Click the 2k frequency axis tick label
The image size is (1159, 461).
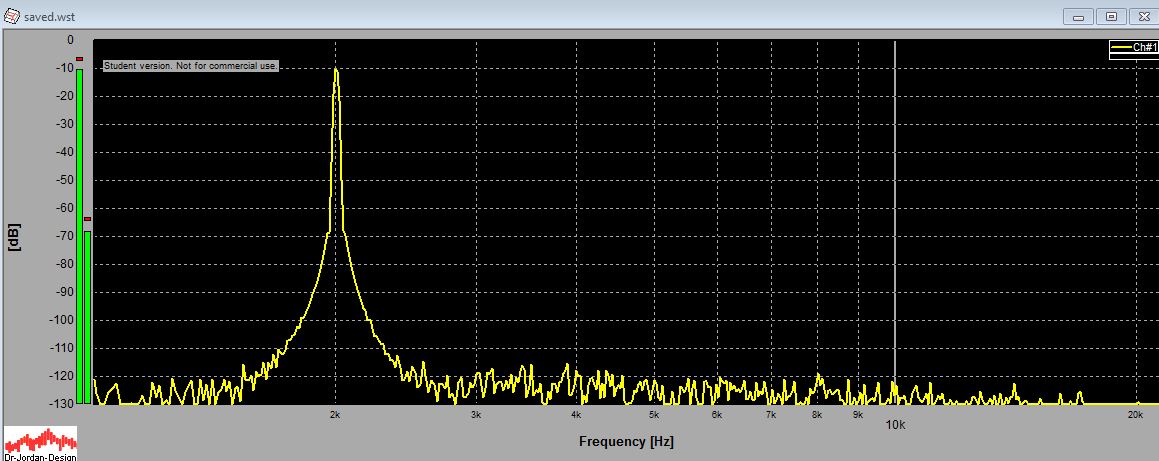point(335,415)
